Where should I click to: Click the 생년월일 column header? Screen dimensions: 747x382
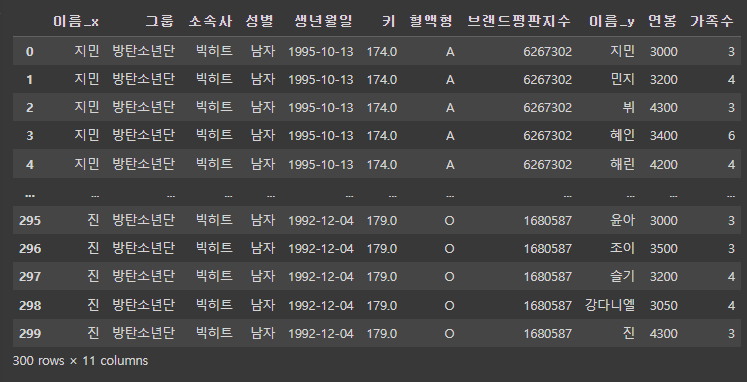[x=323, y=21]
